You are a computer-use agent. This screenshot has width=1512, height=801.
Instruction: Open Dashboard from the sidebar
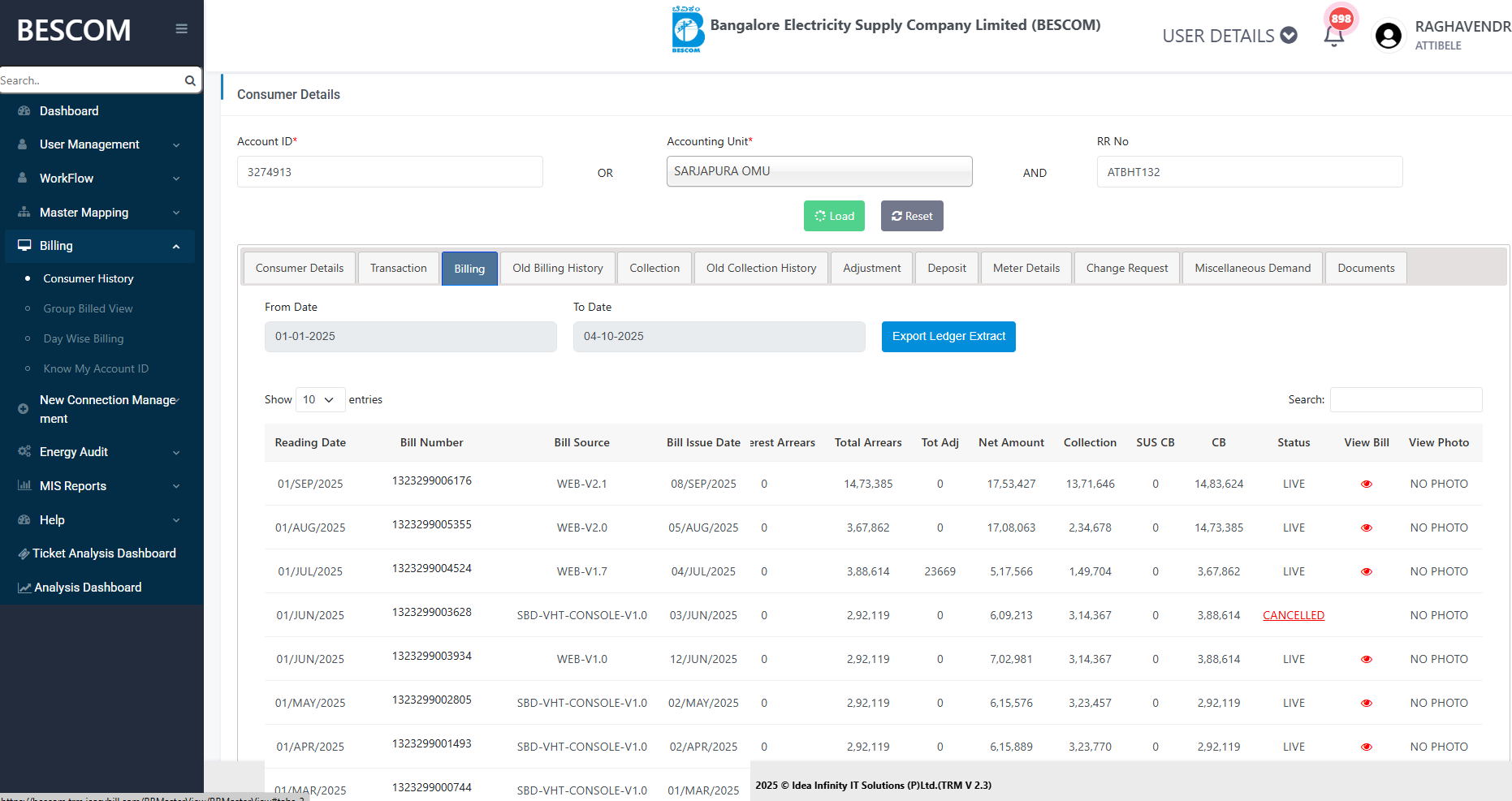pyautogui.click(x=69, y=111)
